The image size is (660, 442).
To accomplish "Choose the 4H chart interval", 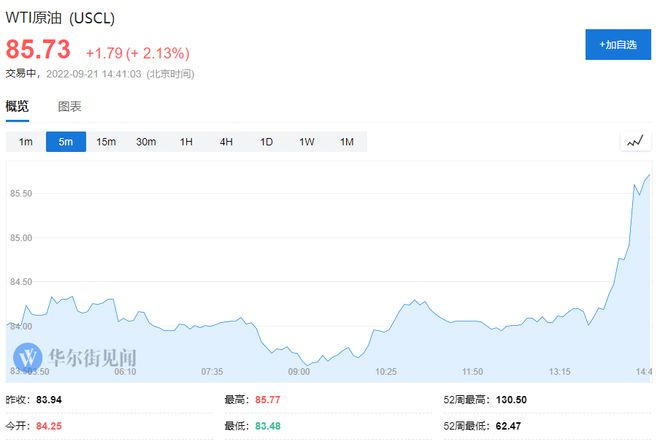I will coord(226,142).
